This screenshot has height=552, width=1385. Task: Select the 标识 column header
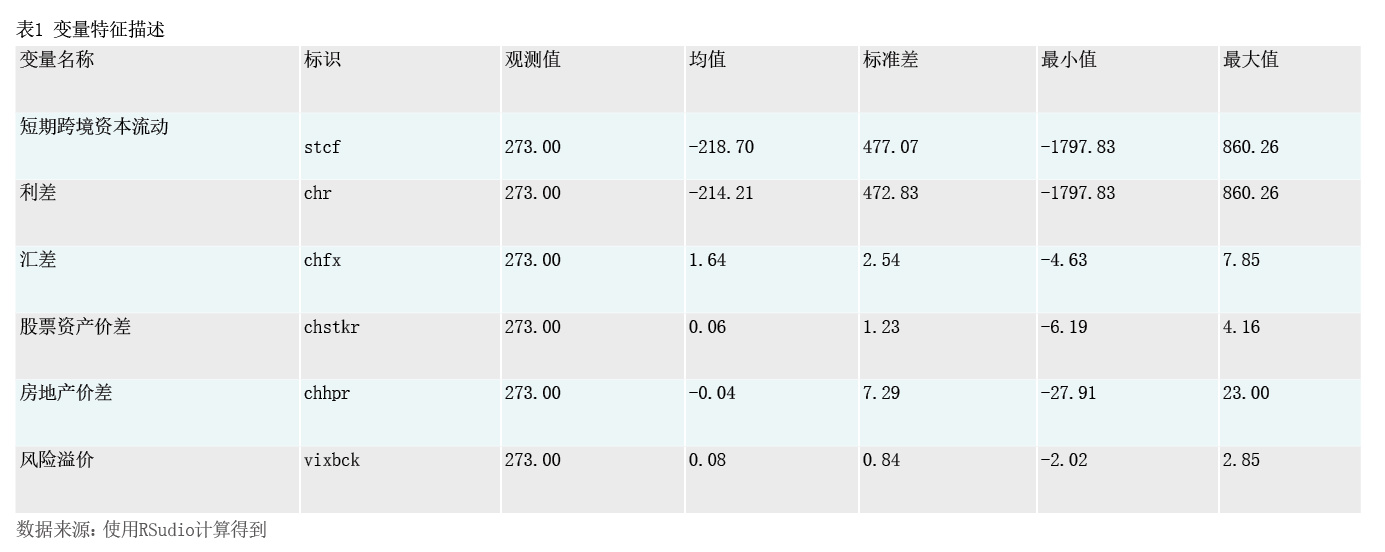coord(322,60)
